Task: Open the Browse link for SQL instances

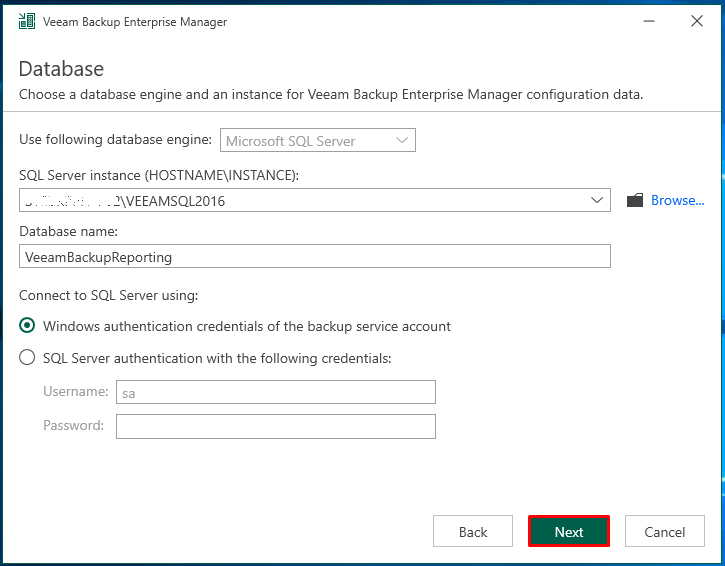Action: tap(677, 200)
